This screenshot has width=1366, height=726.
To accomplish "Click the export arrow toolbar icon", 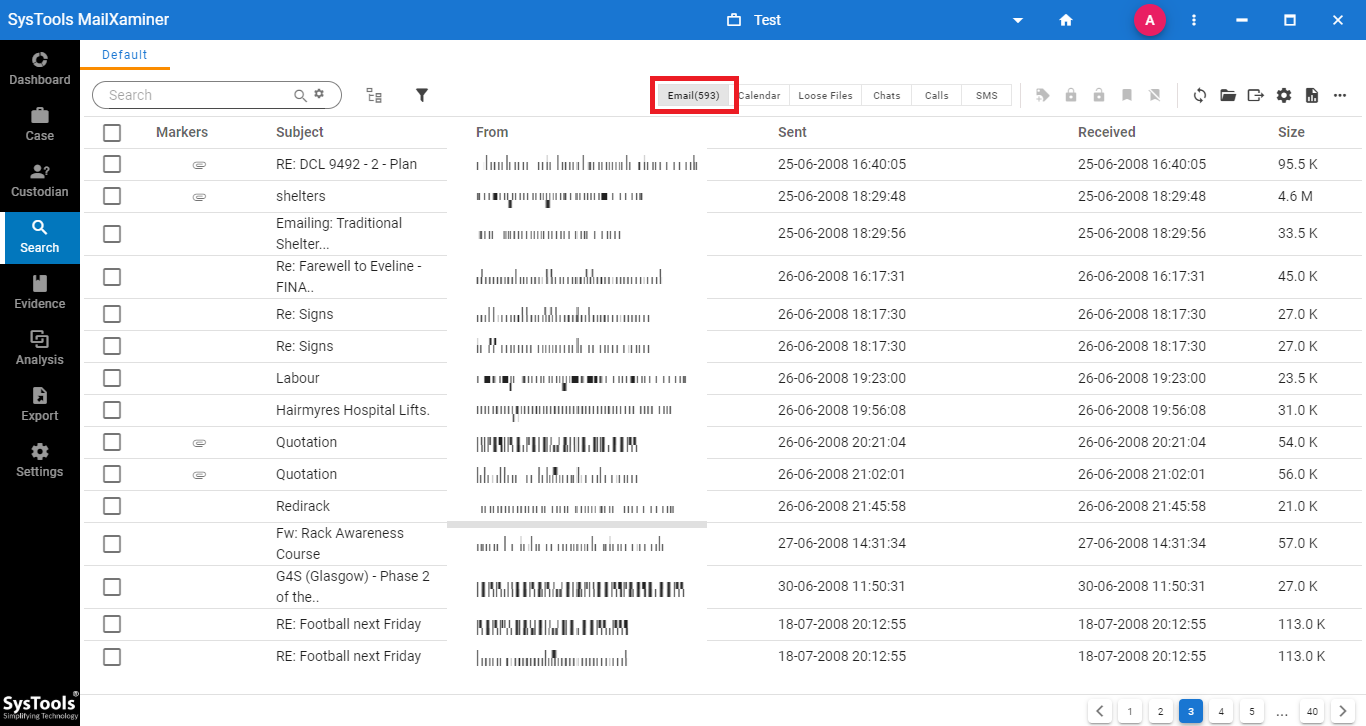I will [x=1256, y=95].
